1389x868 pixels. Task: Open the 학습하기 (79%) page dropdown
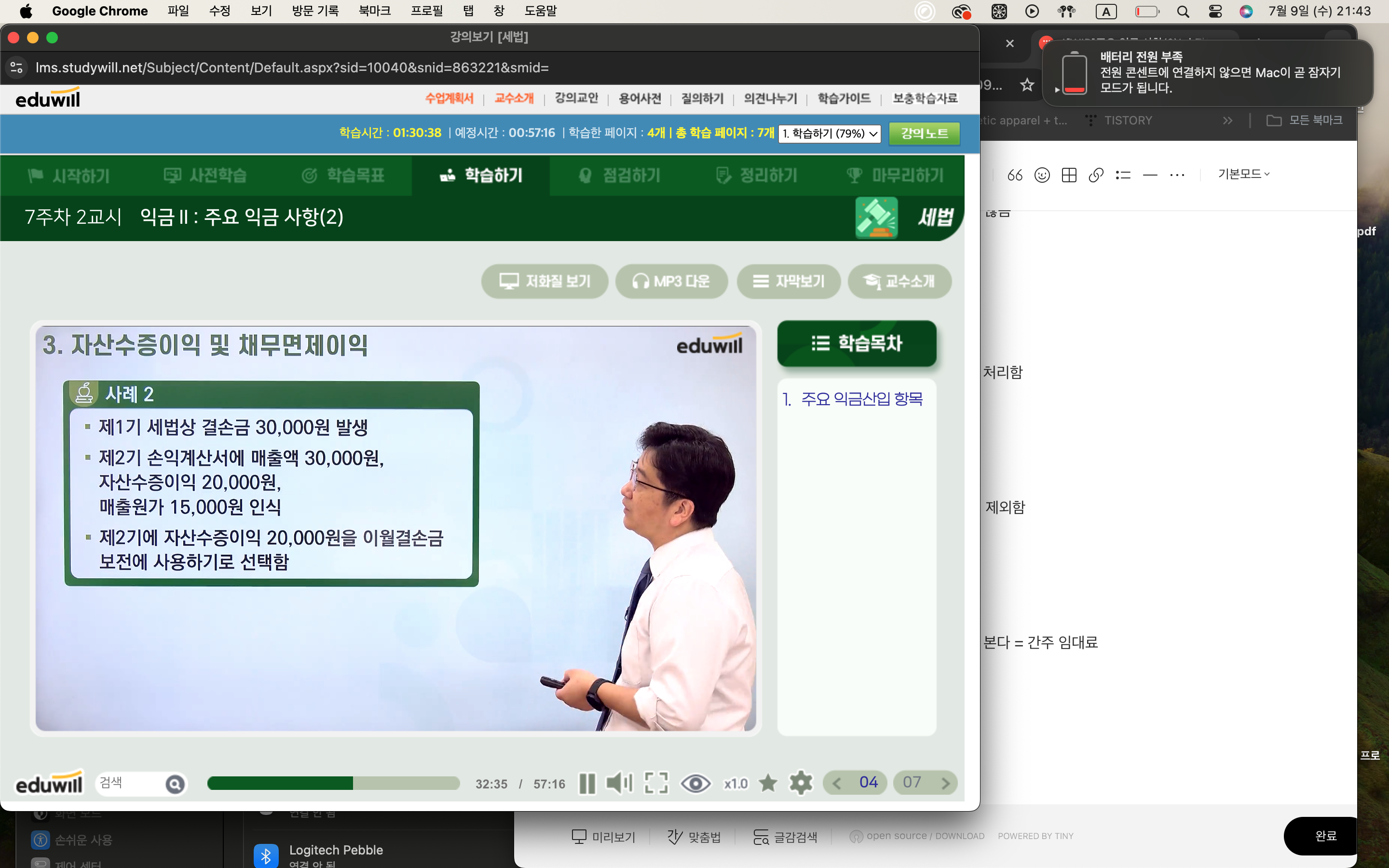[830, 134]
